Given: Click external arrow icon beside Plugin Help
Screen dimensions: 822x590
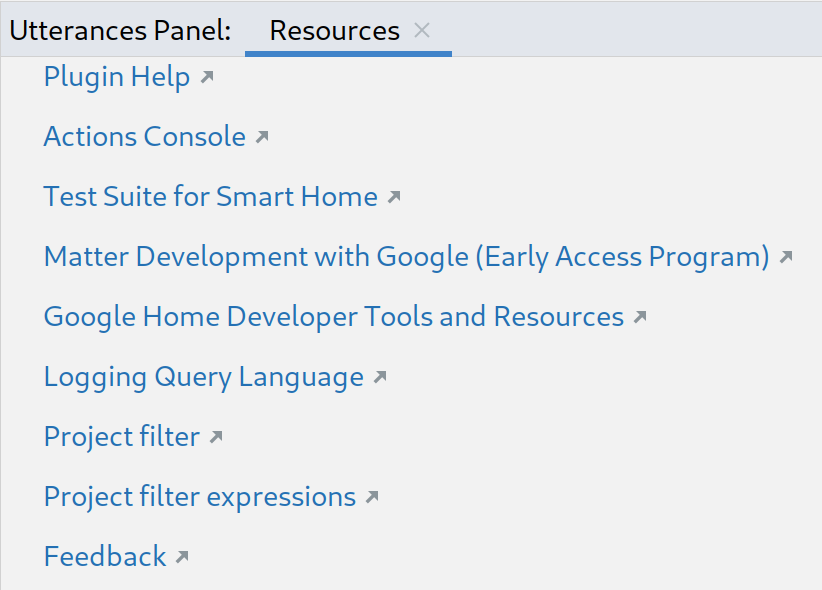Looking at the screenshot, I should pyautogui.click(x=207, y=77).
